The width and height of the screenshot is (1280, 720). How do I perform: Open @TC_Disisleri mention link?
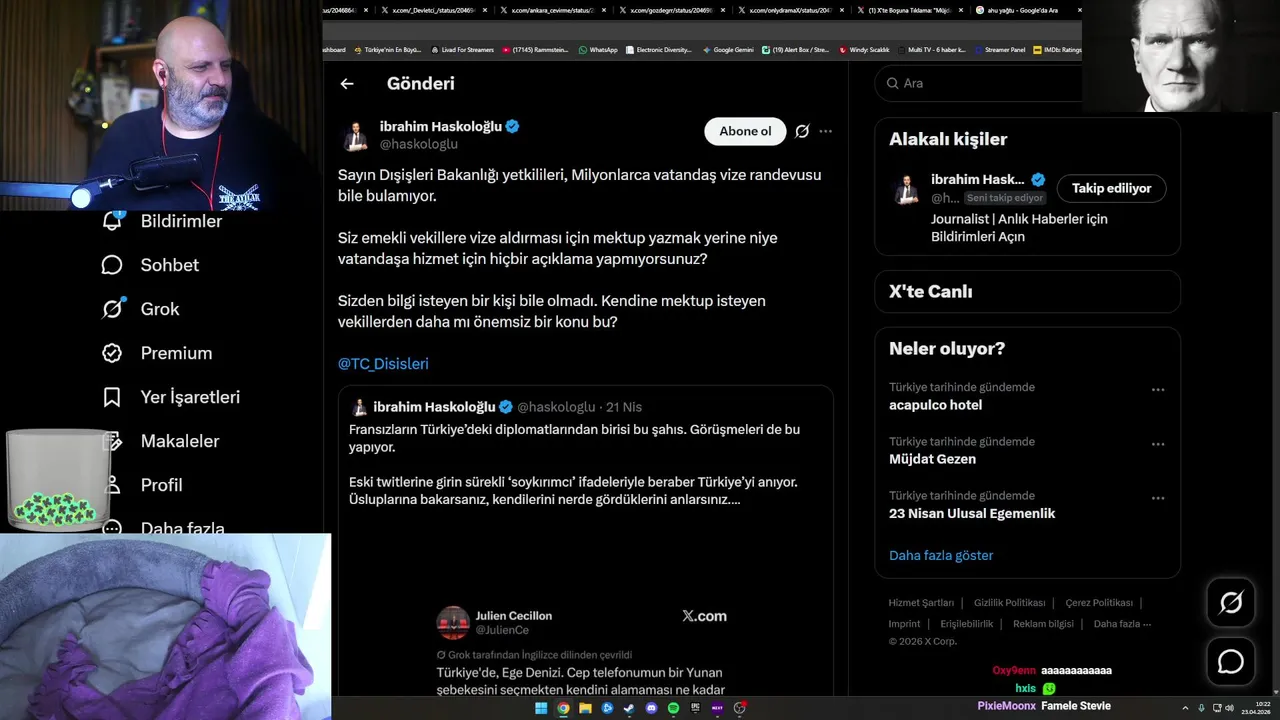point(383,364)
